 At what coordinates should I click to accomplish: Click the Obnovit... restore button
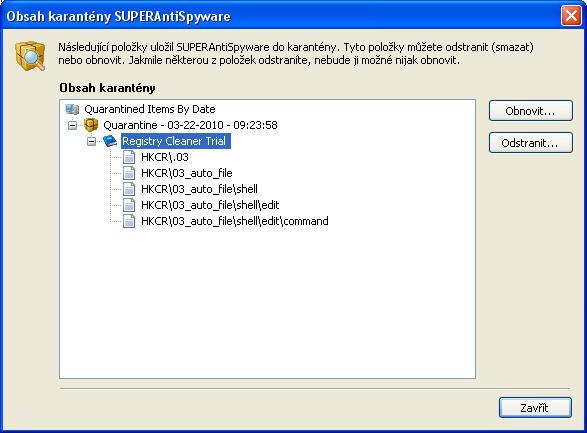[x=530, y=111]
